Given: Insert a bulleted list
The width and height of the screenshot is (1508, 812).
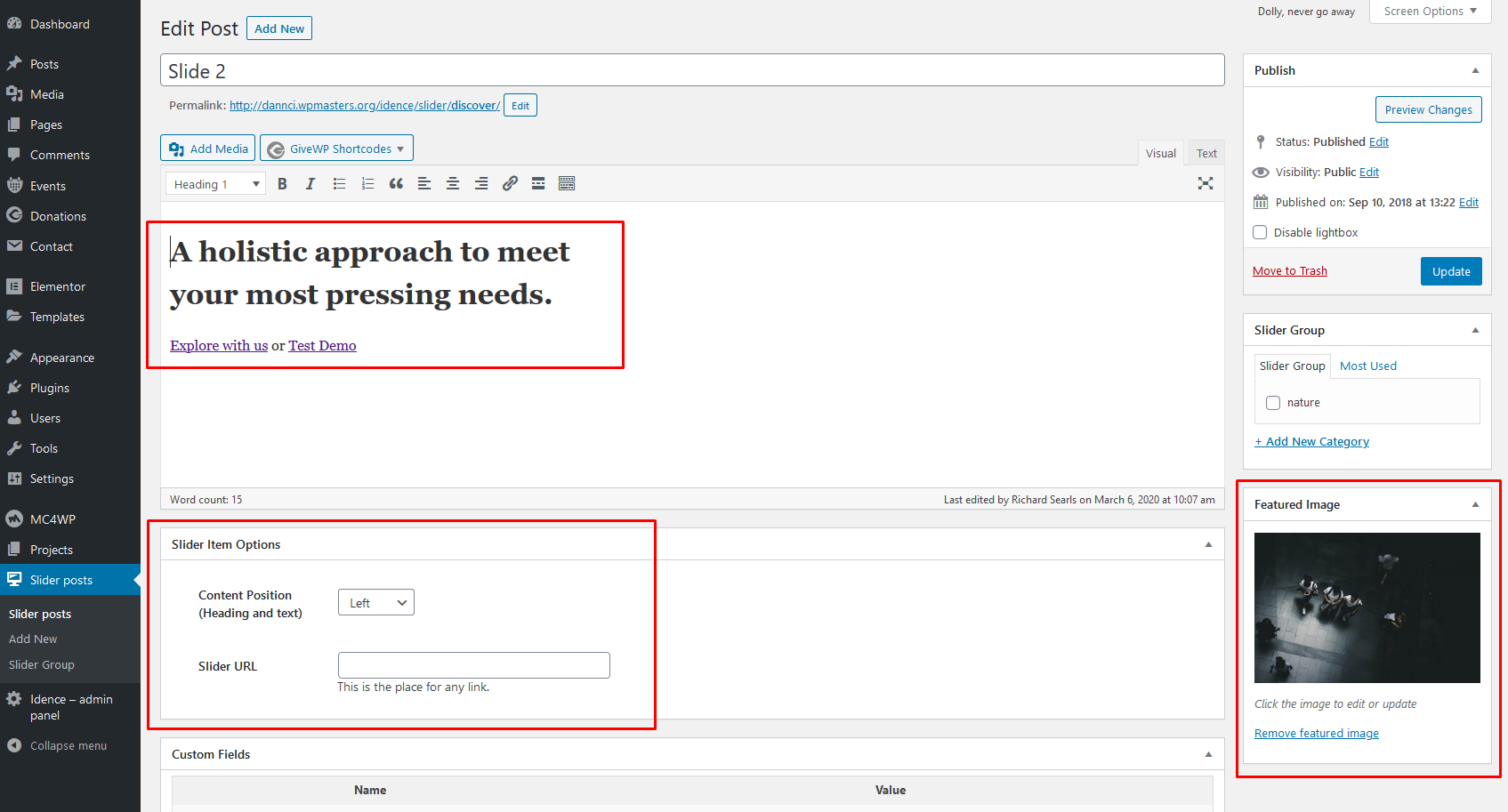Looking at the screenshot, I should point(339,184).
